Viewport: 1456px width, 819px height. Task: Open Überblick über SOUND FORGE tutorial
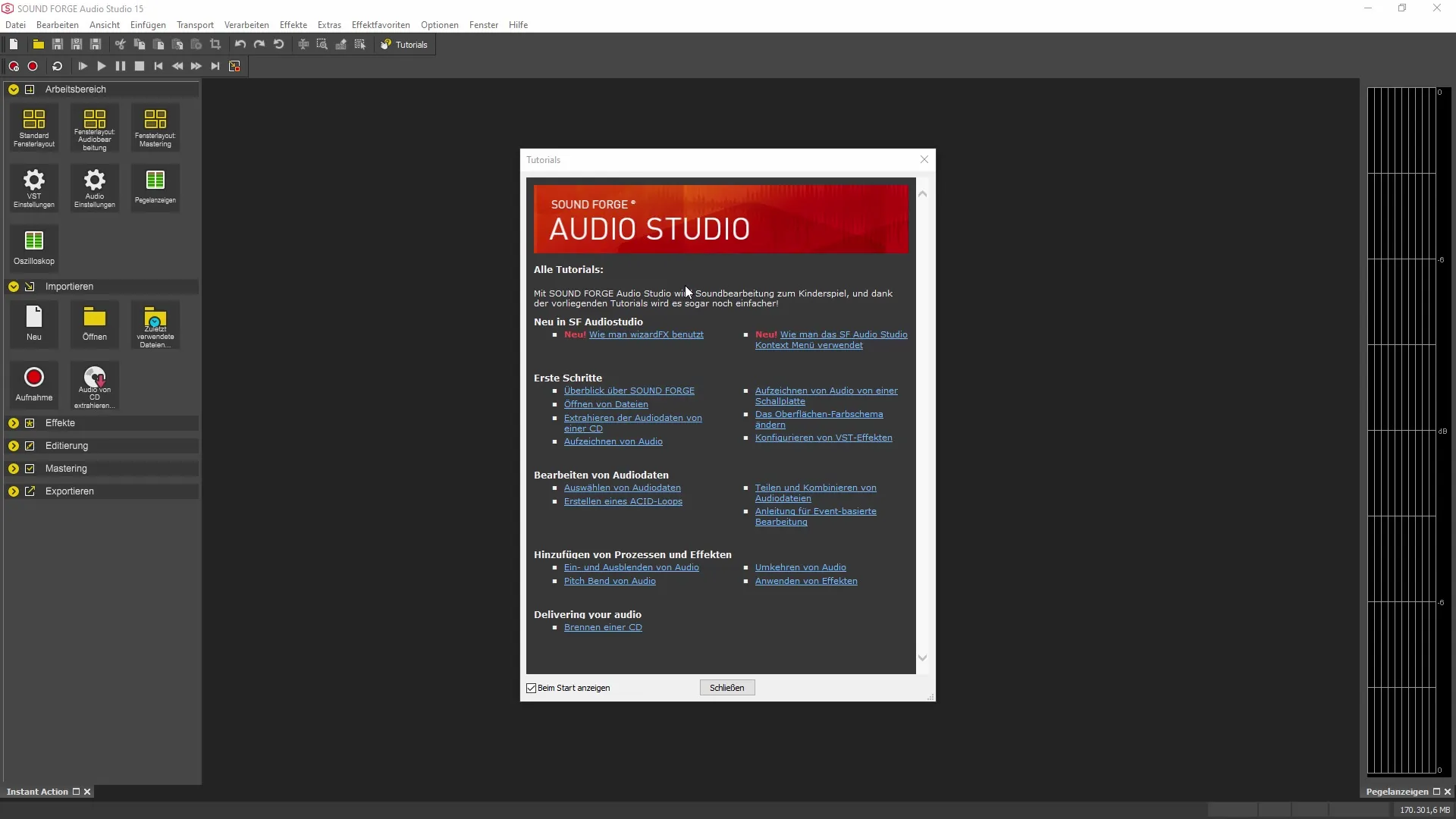point(628,390)
